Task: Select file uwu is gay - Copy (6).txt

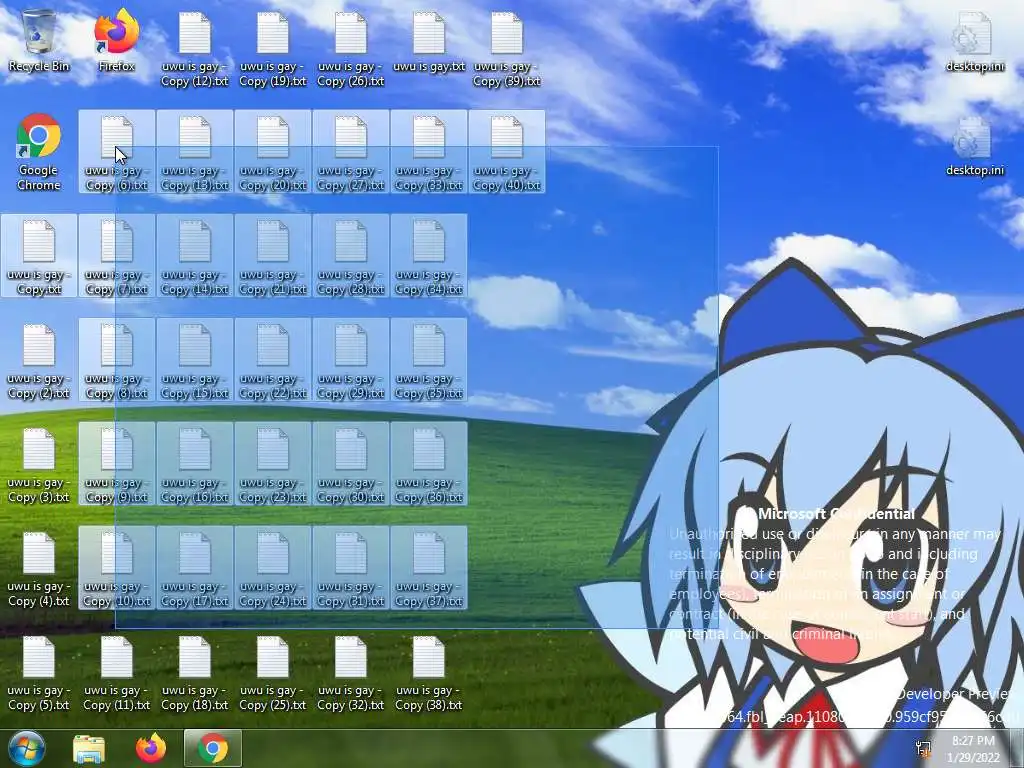Action: (x=117, y=152)
